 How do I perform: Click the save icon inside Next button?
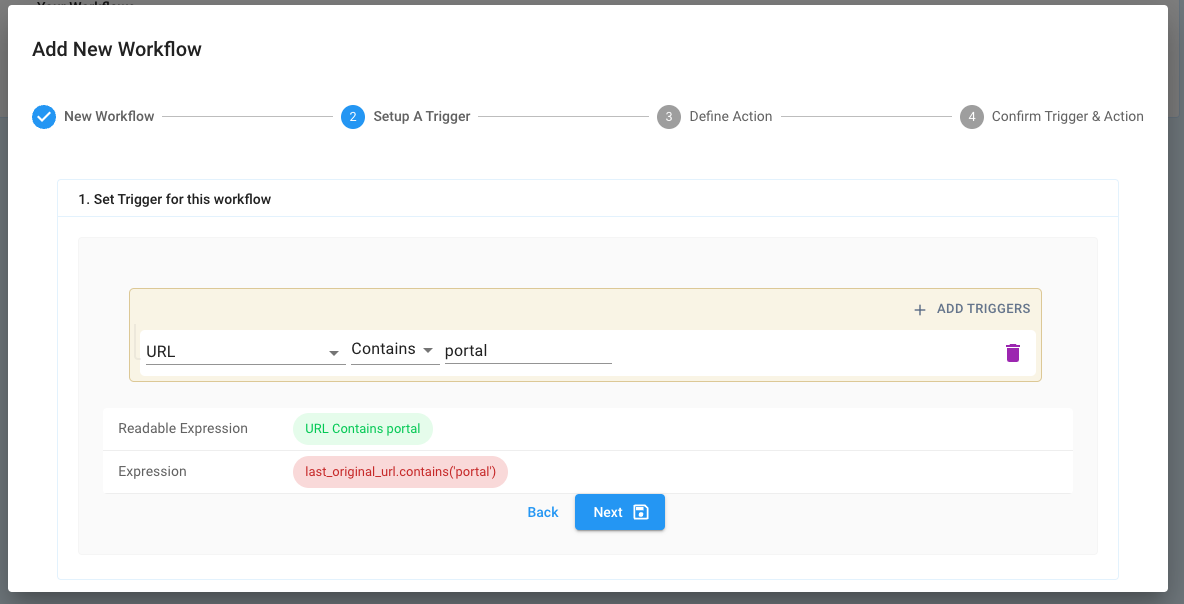(642, 512)
